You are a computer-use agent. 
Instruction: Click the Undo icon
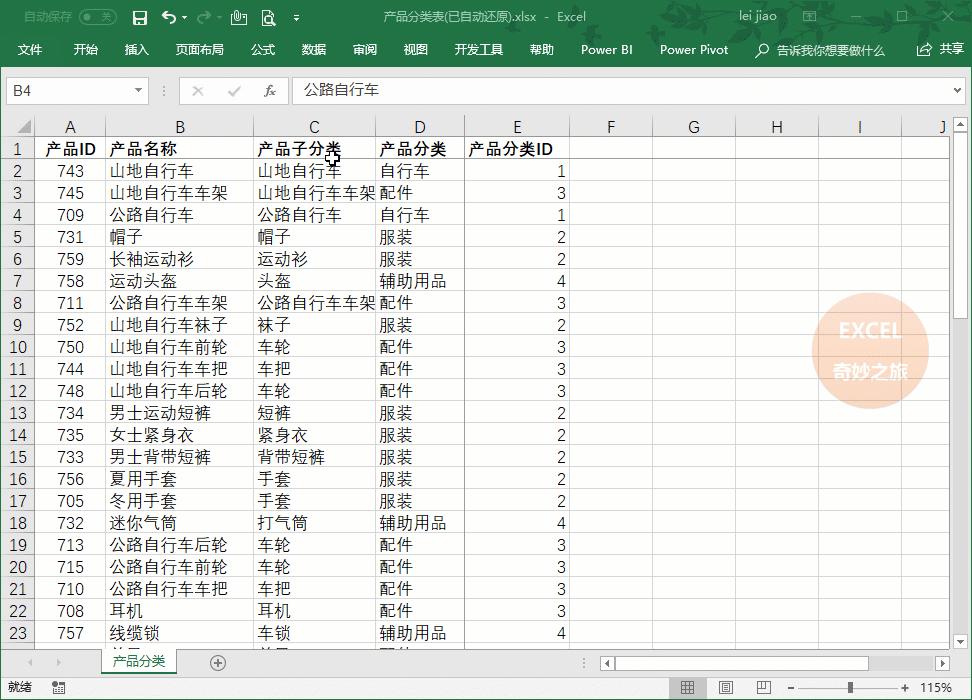pos(170,17)
